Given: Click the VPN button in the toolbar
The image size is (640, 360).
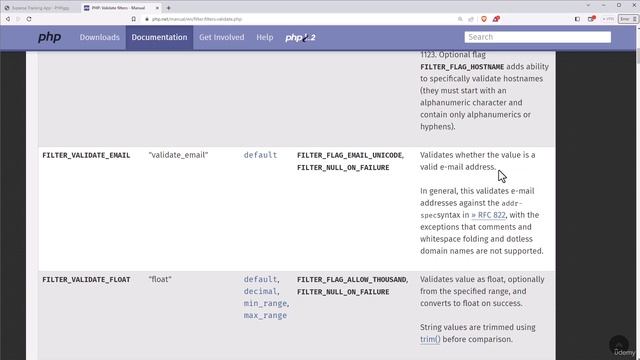Looking at the screenshot, I should [x=608, y=19].
